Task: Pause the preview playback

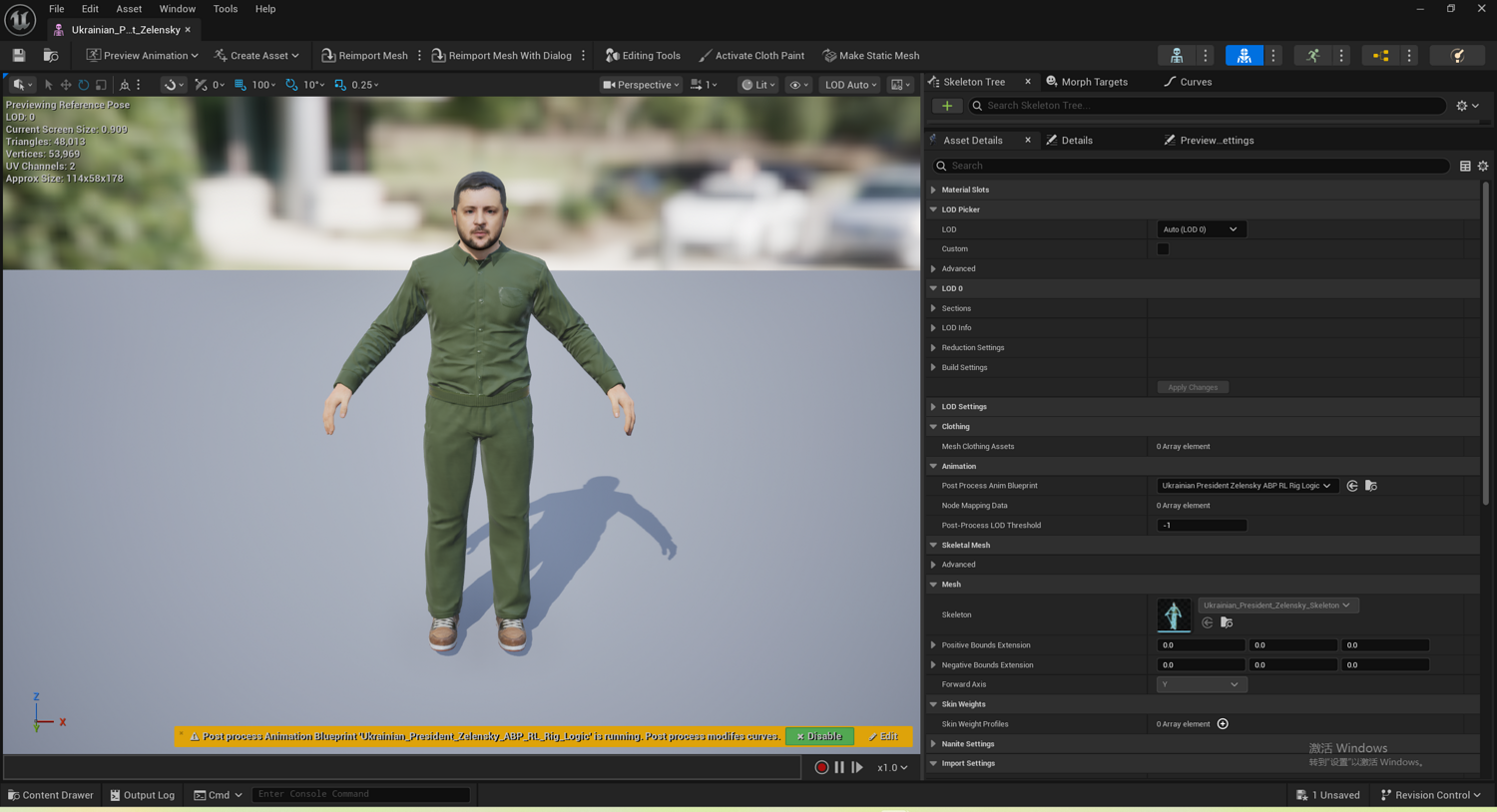Action: click(x=839, y=768)
